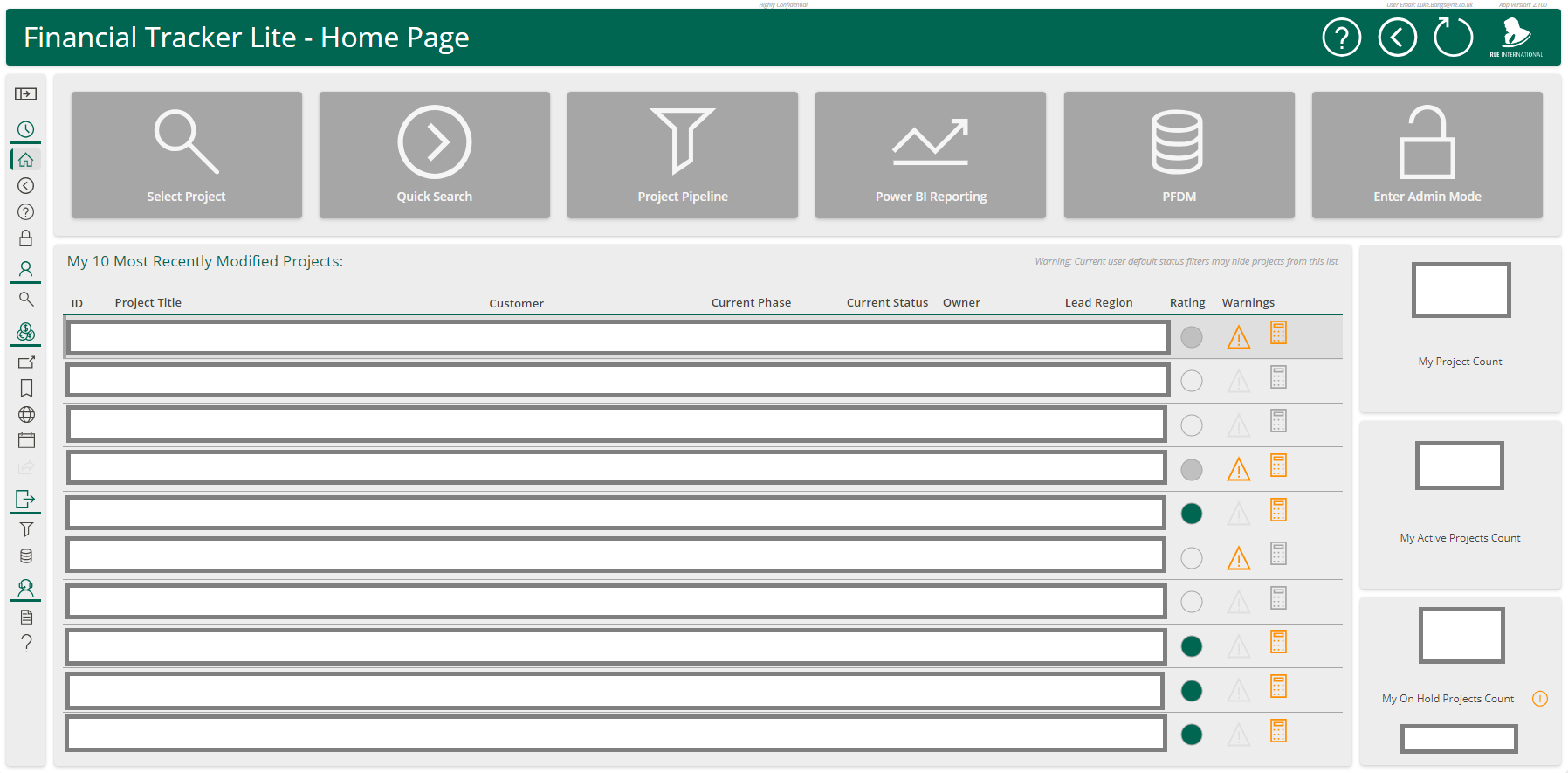Screen dimensions: 1568x773
Task: Launch Power BI Reporting tile
Action: pos(930,155)
